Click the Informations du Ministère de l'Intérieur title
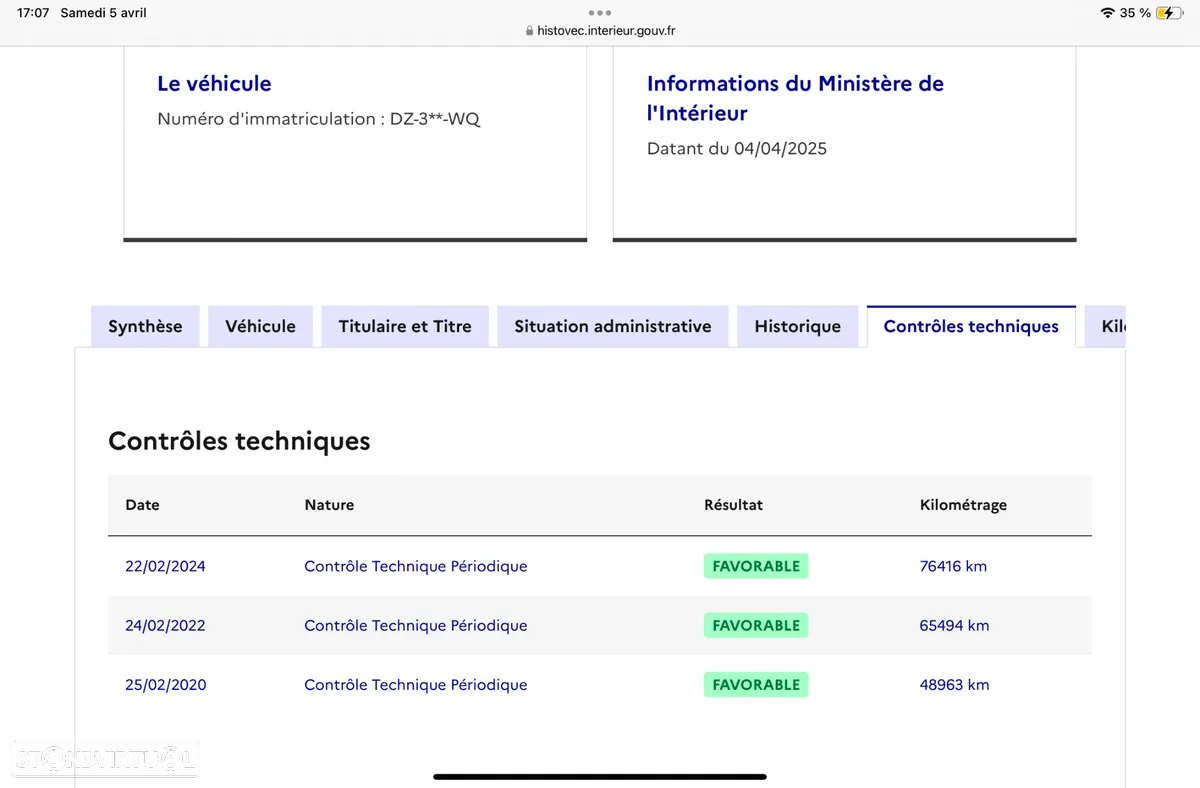 click(x=795, y=98)
